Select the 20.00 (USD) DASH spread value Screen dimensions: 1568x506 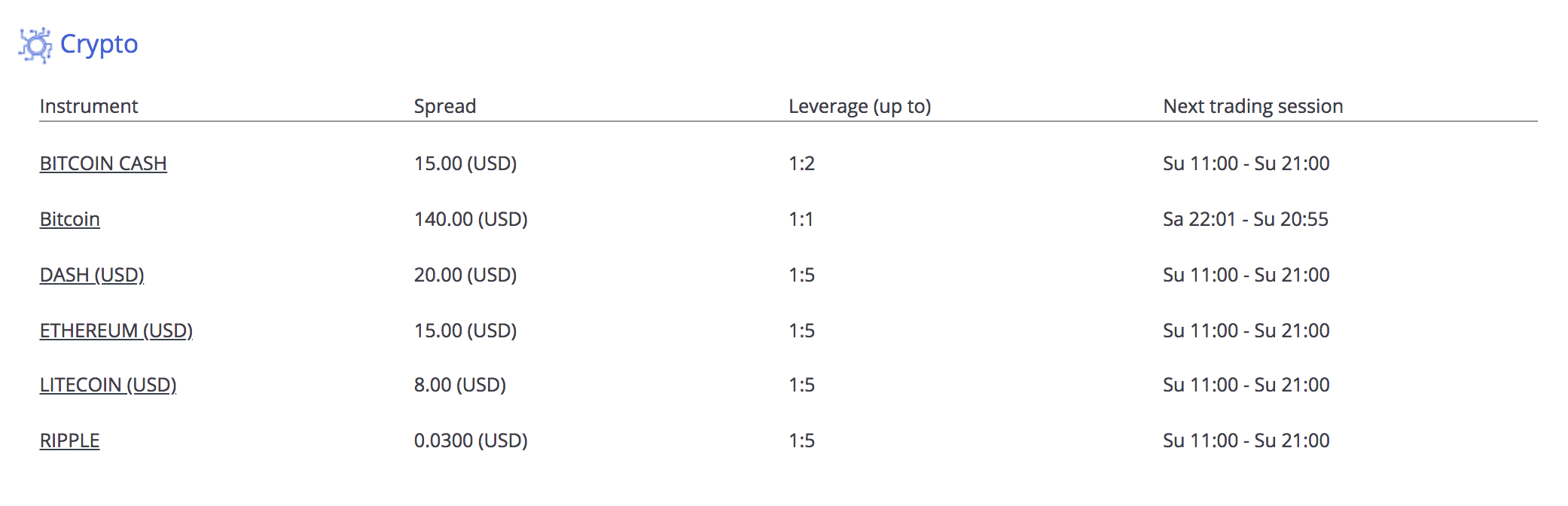[465, 275]
